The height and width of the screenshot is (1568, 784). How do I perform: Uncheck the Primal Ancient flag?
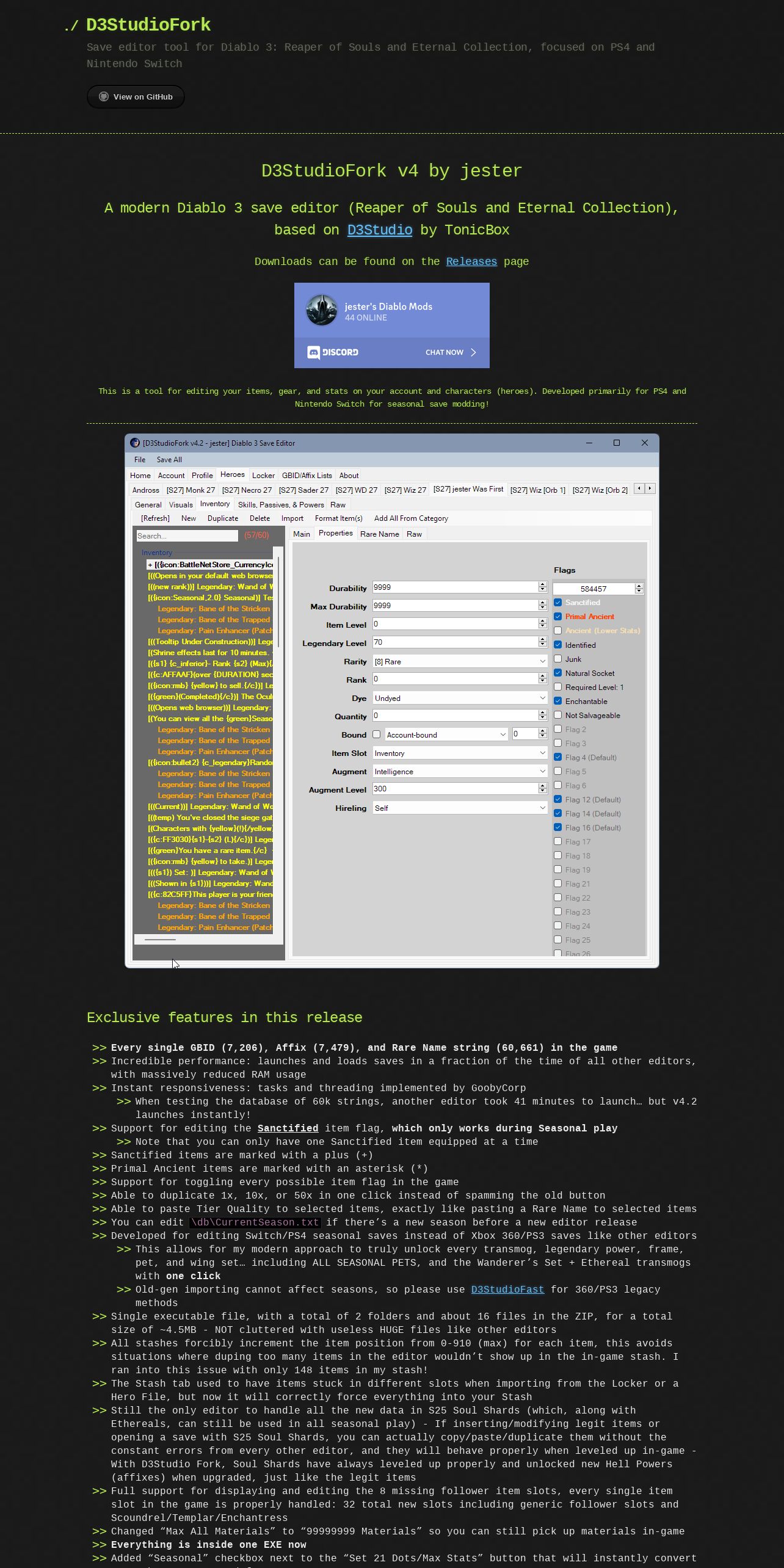pos(557,617)
